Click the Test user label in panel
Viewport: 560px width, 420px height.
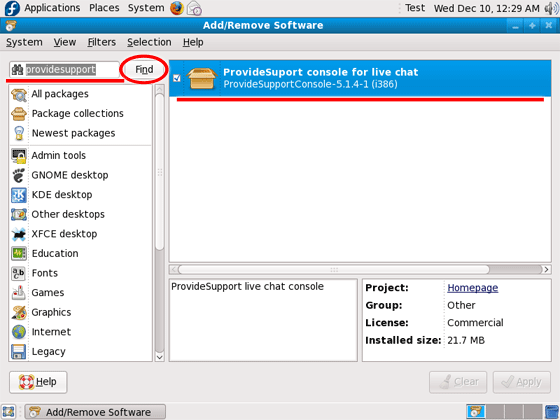tap(415, 8)
